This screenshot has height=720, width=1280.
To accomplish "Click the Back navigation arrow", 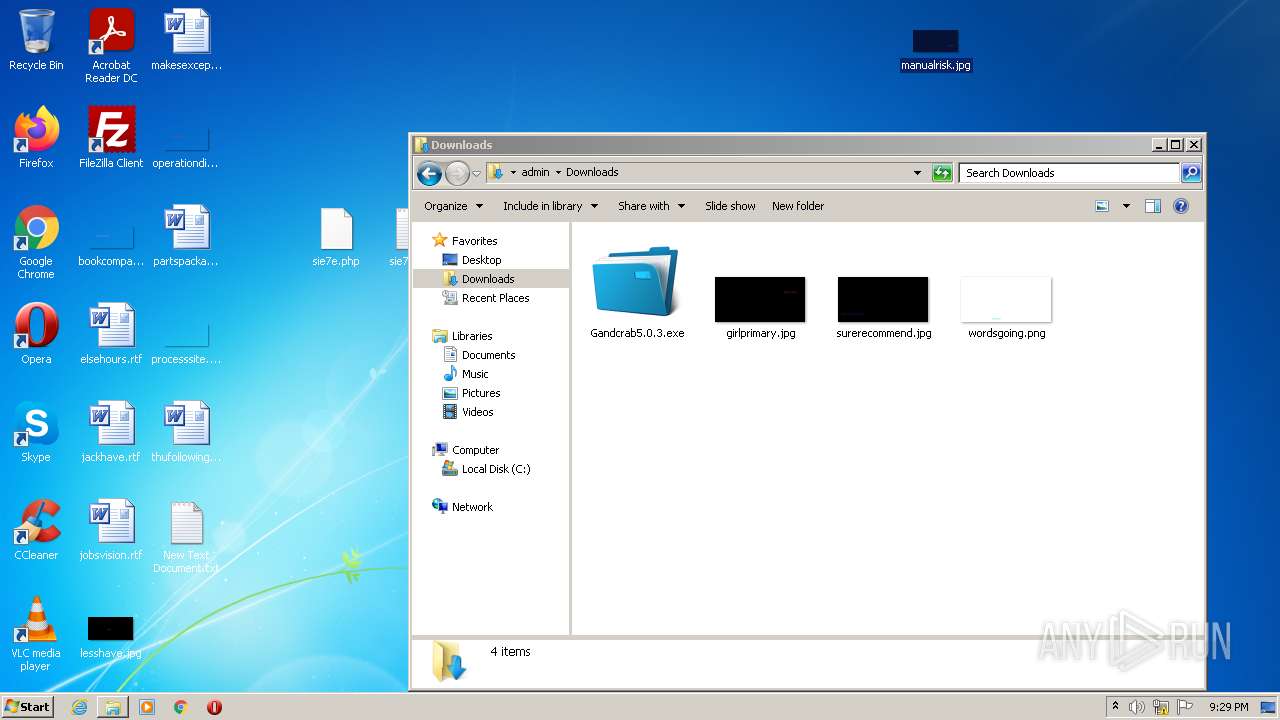I will tap(429, 173).
